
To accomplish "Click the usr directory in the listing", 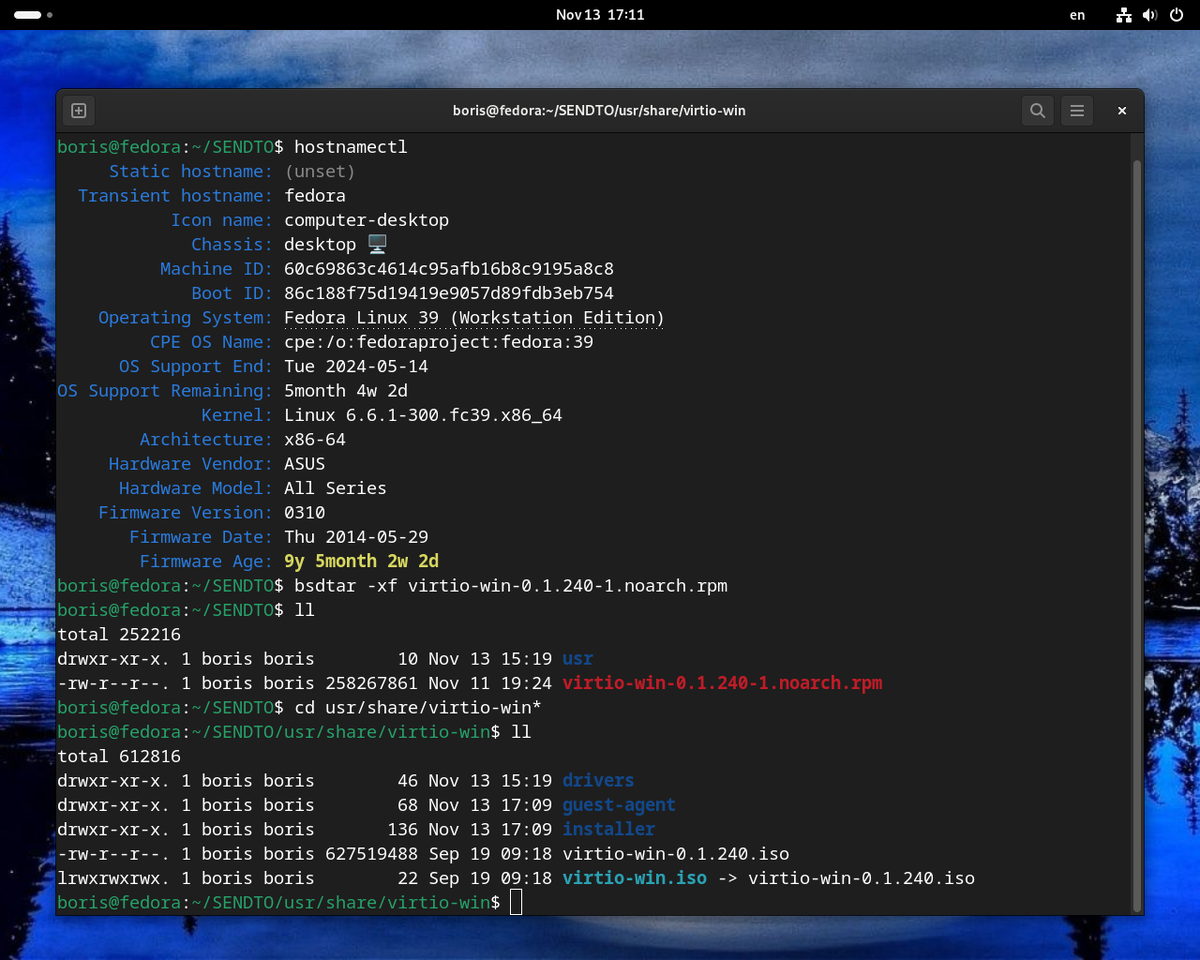I will coord(577,658).
